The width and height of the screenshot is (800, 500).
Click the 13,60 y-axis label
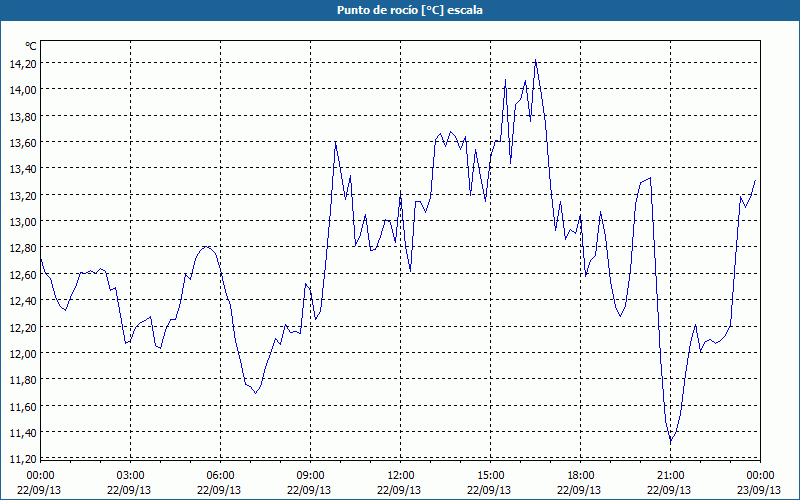tap(22, 142)
